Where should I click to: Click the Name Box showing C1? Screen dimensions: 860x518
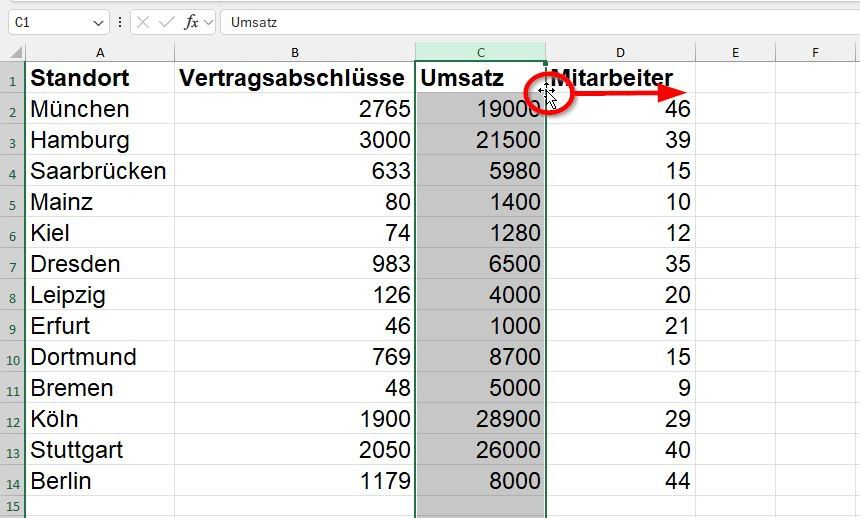coord(48,22)
